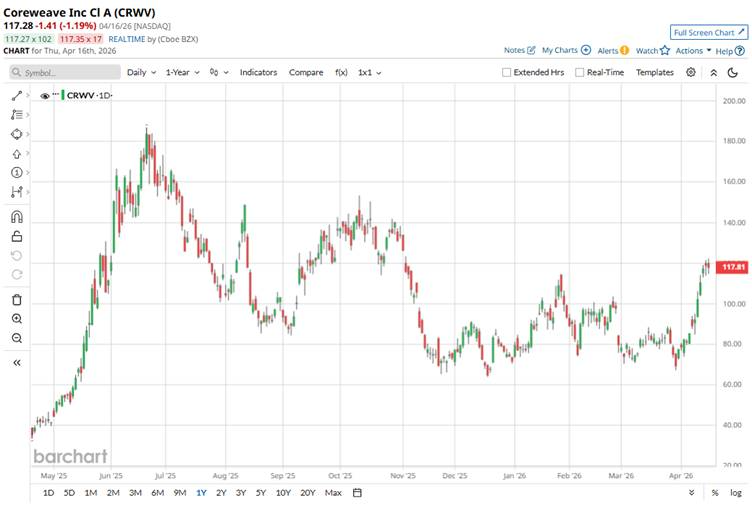Switch to dark mode moon icon
Image resolution: width=752 pixels, height=513 pixels.
(x=734, y=72)
